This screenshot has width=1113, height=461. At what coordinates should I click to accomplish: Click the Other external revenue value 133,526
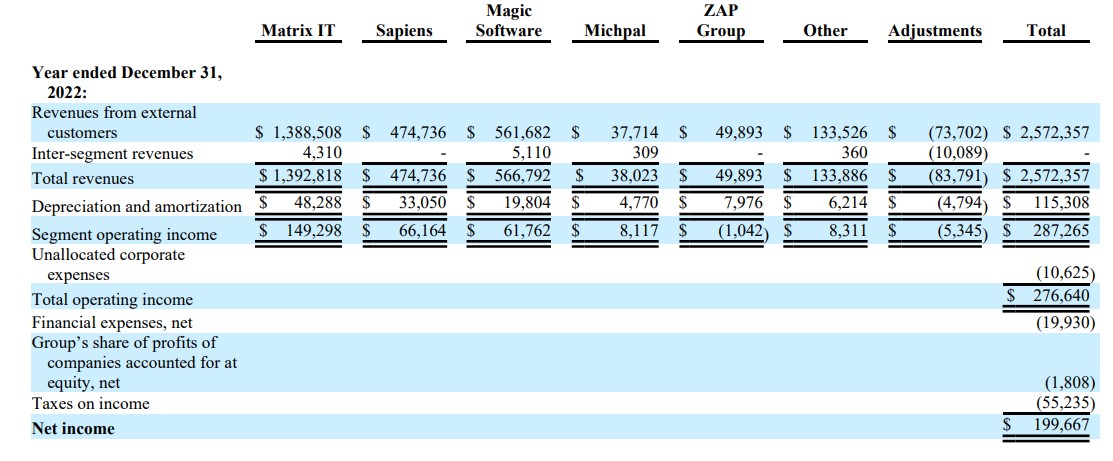(x=840, y=132)
